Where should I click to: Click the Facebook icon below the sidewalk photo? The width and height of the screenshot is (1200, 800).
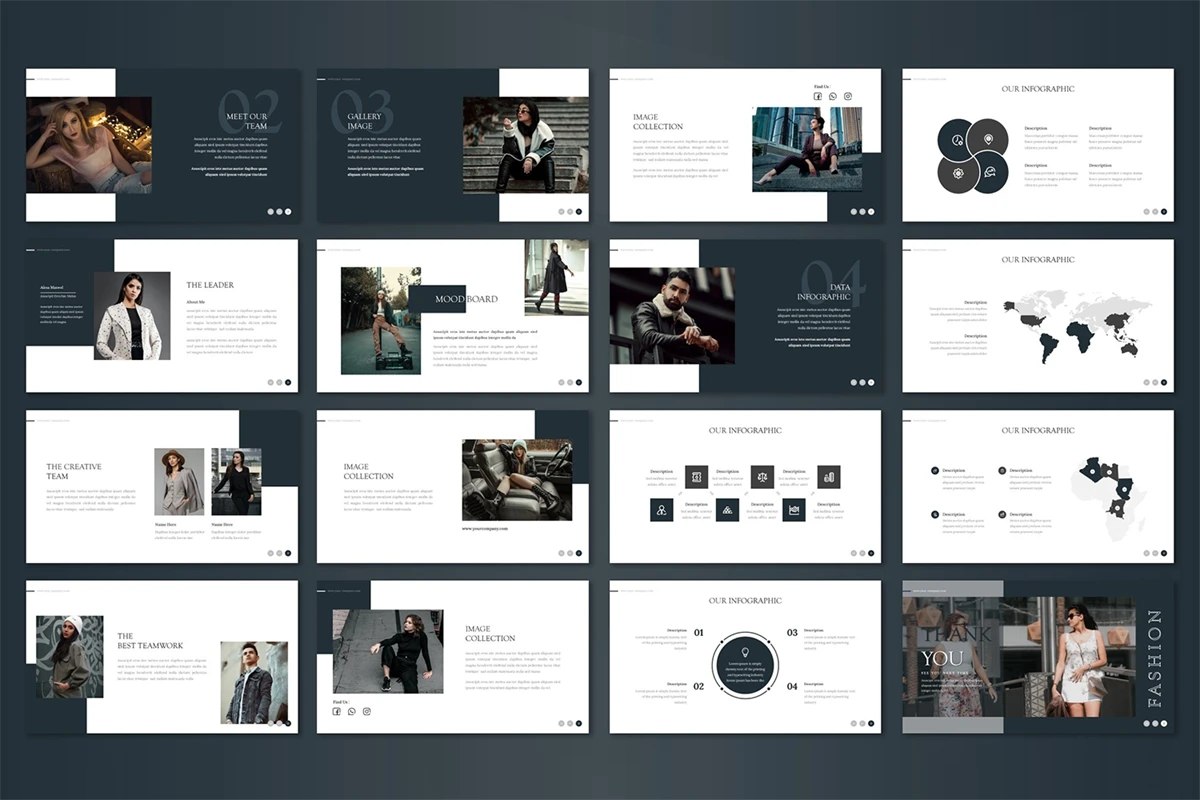tap(337, 711)
